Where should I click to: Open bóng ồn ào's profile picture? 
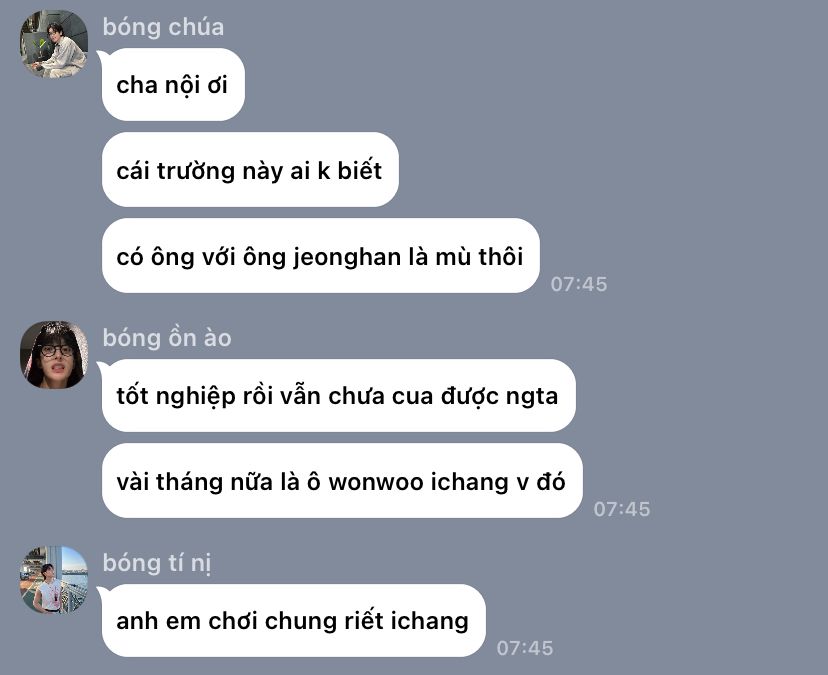point(54,355)
